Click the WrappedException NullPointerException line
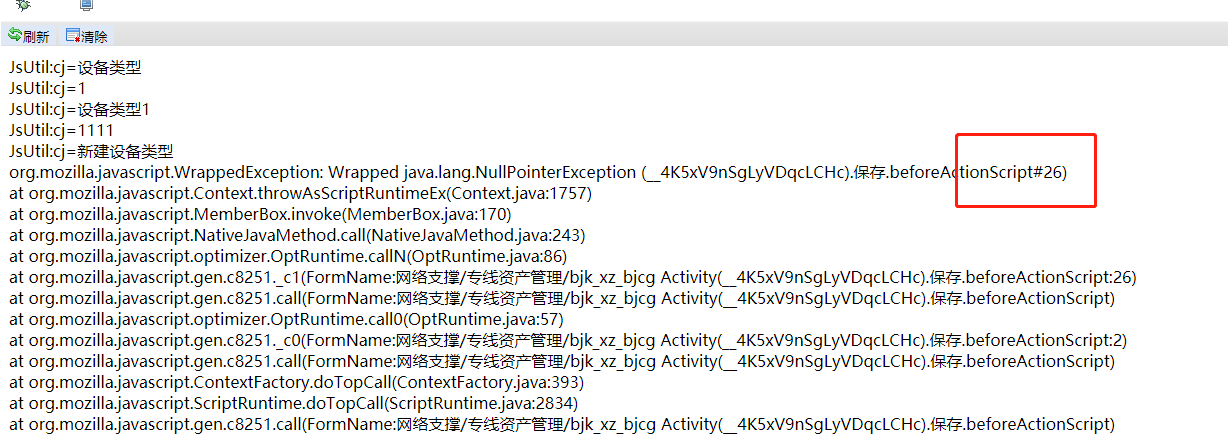The image size is (1228, 435). (x=538, y=172)
